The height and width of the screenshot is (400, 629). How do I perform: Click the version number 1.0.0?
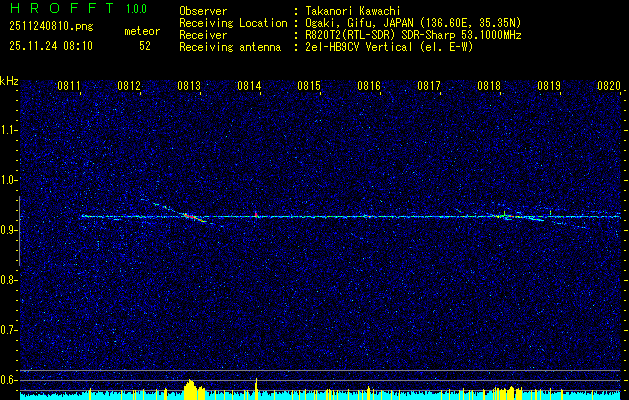click(136, 8)
